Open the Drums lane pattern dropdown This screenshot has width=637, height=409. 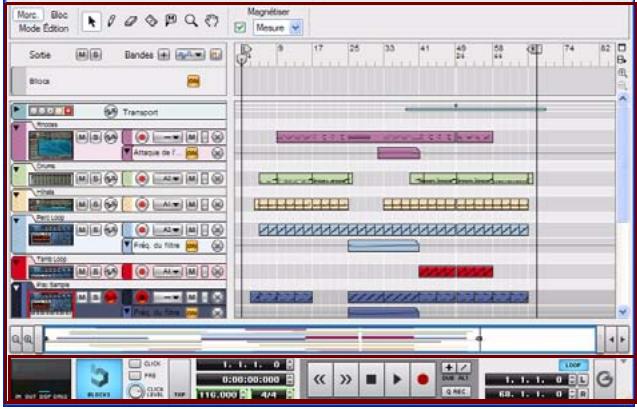click(x=167, y=178)
